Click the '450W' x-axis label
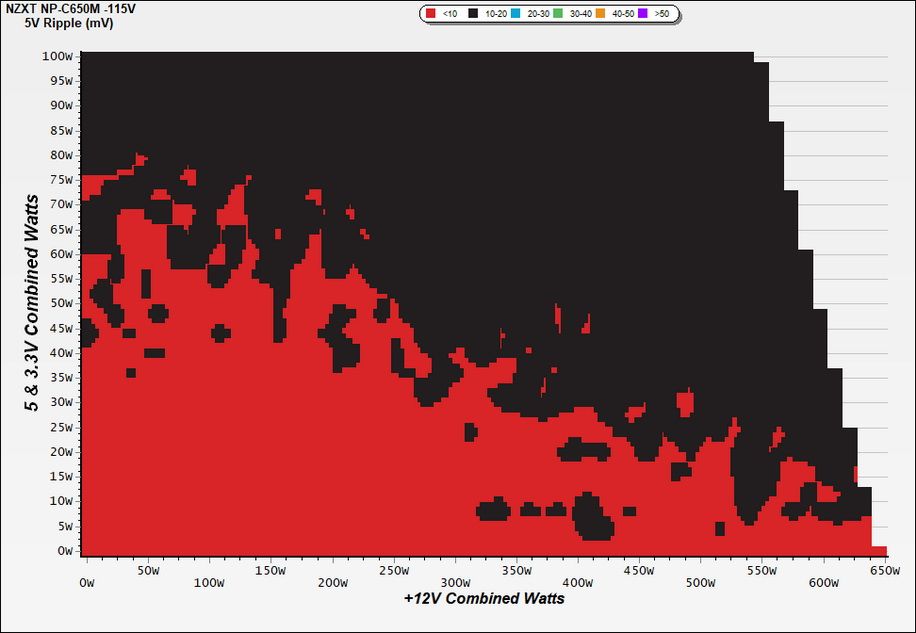The height and width of the screenshot is (633, 916). pos(639,571)
